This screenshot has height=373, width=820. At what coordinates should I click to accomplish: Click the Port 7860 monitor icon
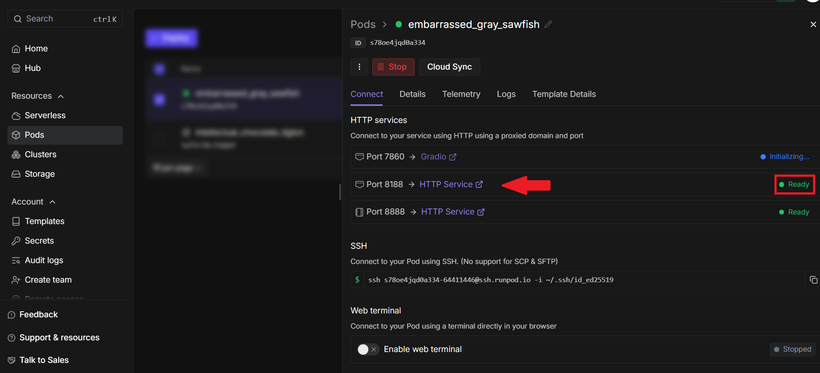(x=359, y=157)
